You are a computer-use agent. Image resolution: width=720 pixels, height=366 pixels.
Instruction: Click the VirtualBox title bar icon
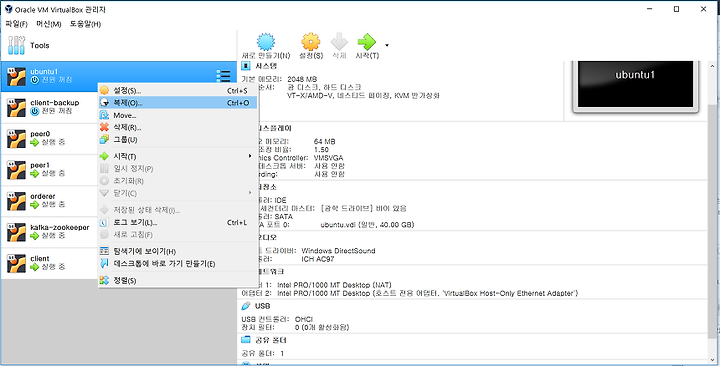pos(9,9)
